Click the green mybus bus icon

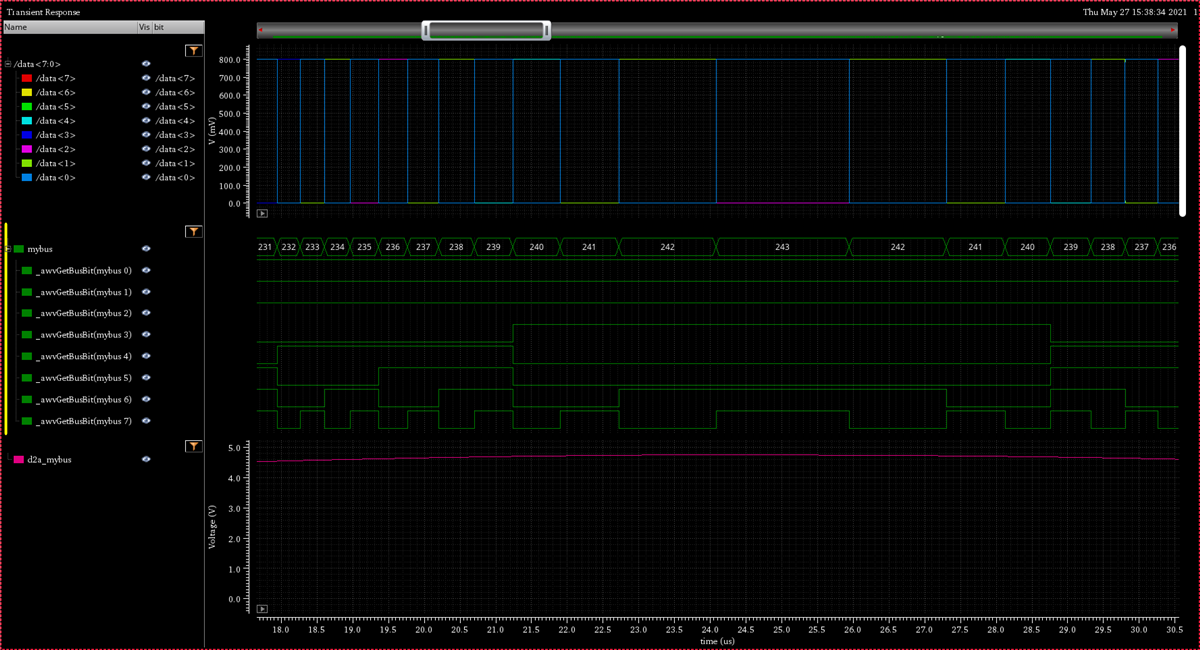pyautogui.click(x=19, y=248)
